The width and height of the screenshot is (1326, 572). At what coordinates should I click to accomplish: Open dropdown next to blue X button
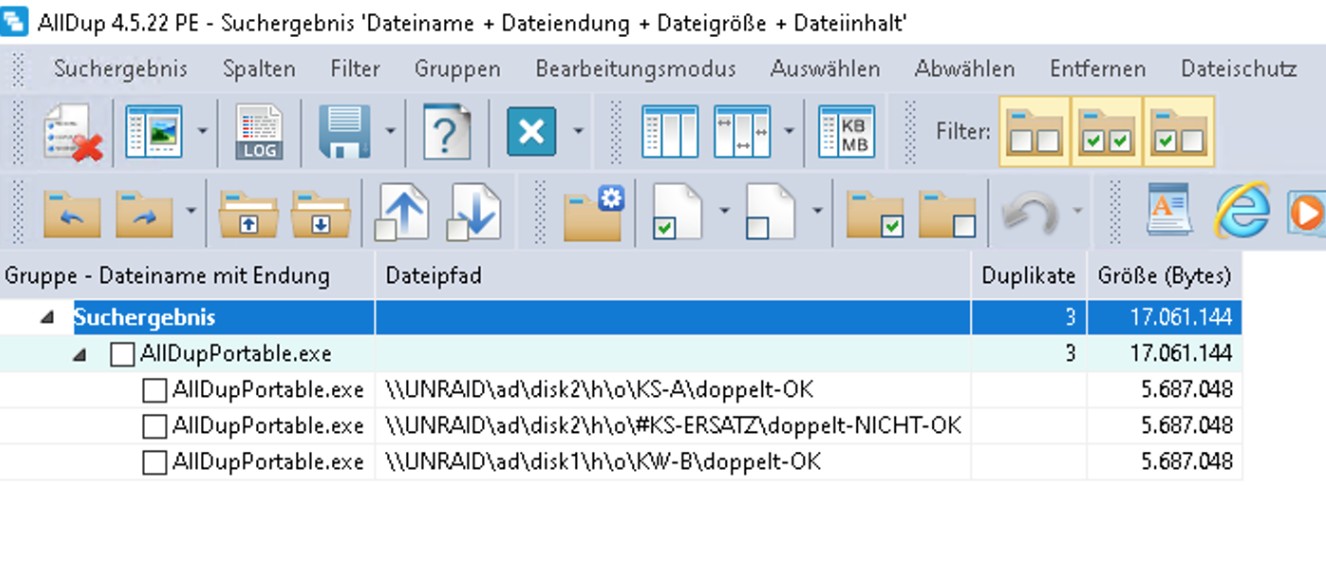pyautogui.click(x=578, y=131)
